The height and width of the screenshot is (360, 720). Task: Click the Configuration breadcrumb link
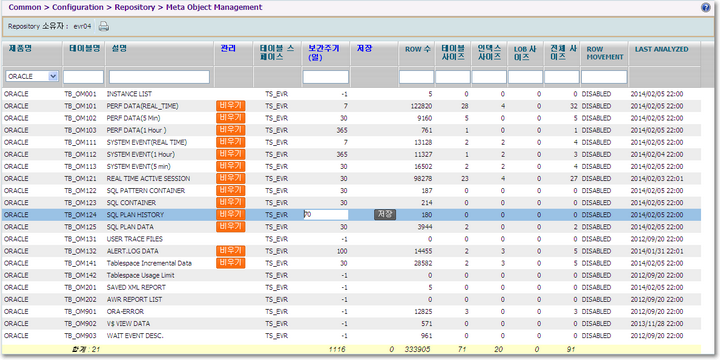tap(78, 7)
